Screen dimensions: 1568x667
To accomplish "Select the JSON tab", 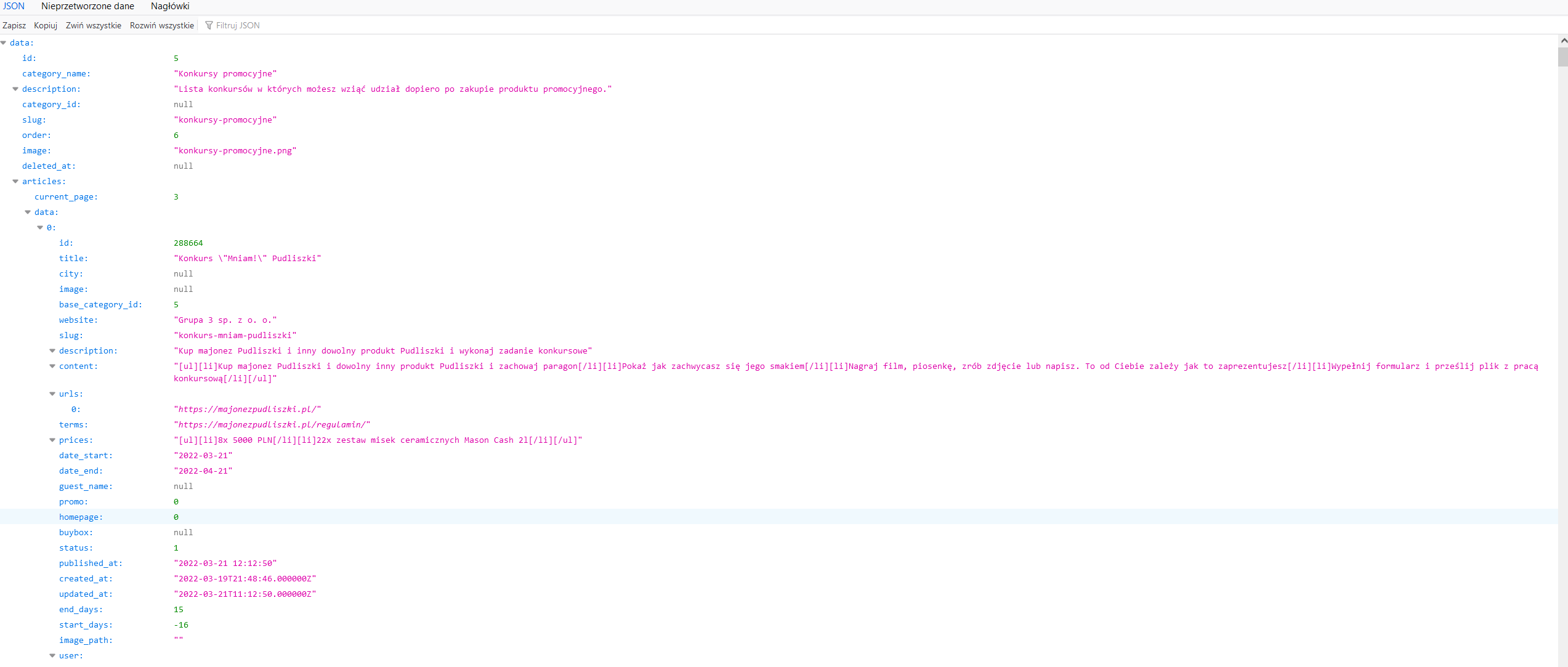I will [14, 6].
